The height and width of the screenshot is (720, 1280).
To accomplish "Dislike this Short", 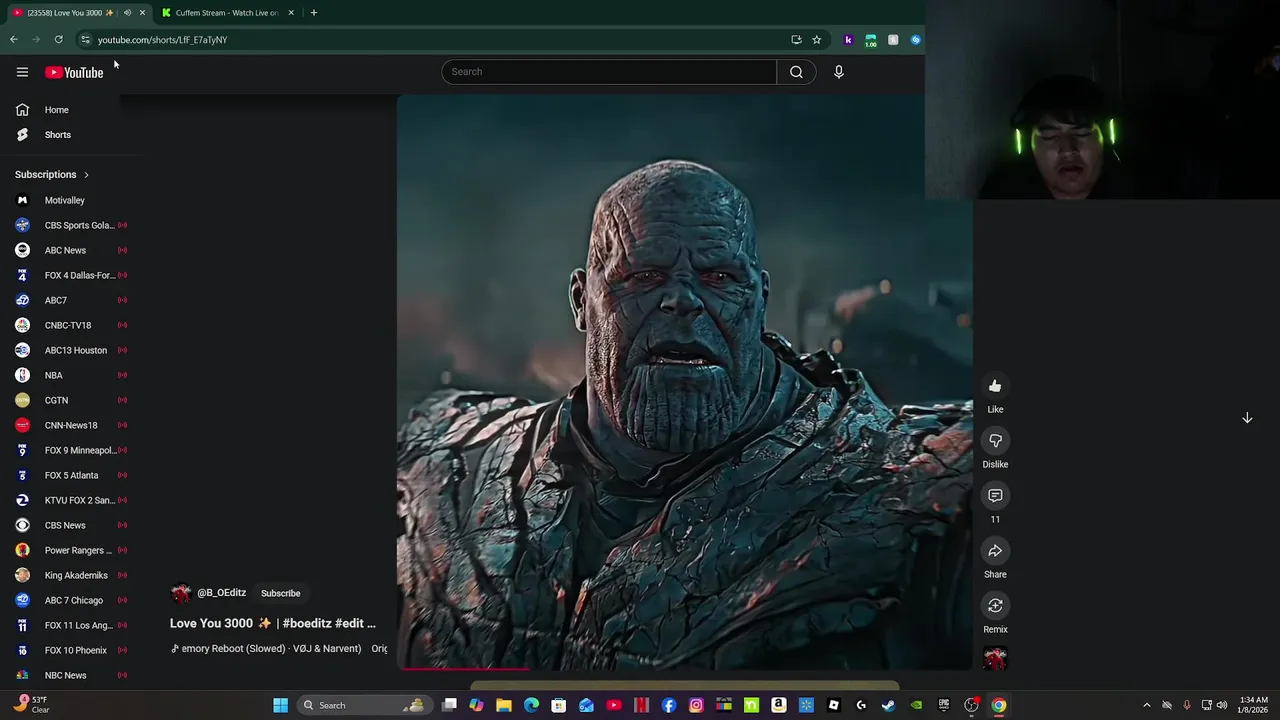I will coord(995,441).
